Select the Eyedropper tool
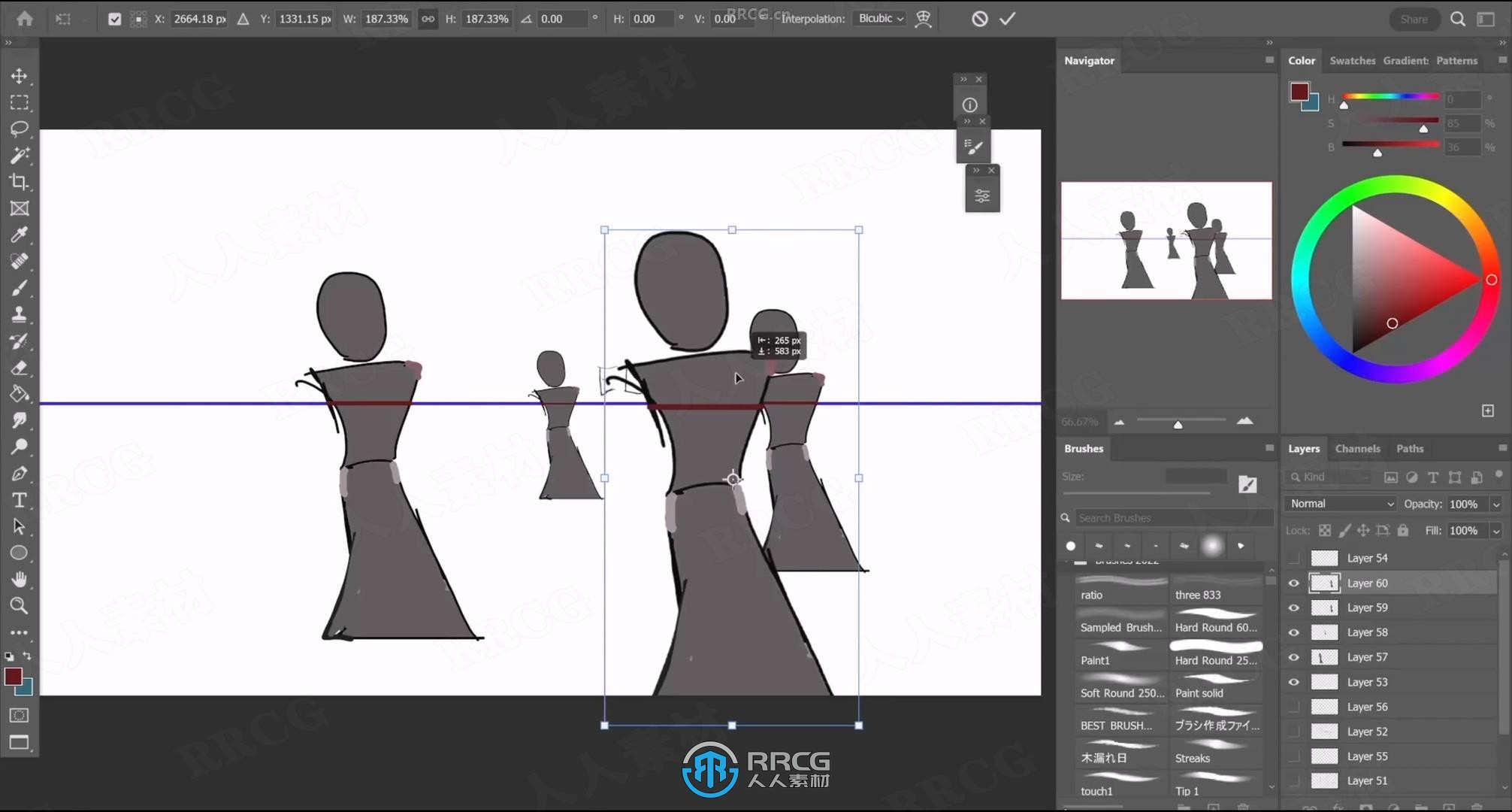This screenshot has height=812, width=1512. [20, 235]
